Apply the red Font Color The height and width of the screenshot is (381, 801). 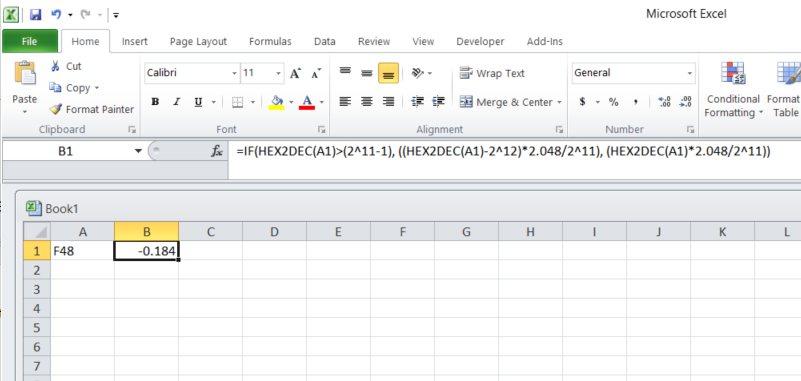tap(307, 102)
